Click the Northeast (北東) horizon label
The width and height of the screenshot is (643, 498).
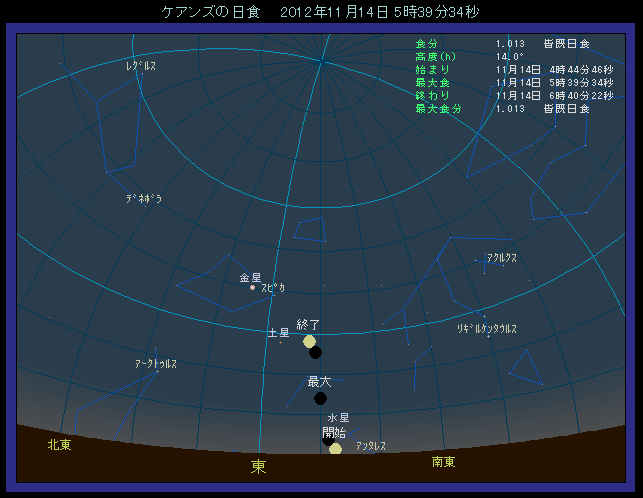click(x=59, y=445)
